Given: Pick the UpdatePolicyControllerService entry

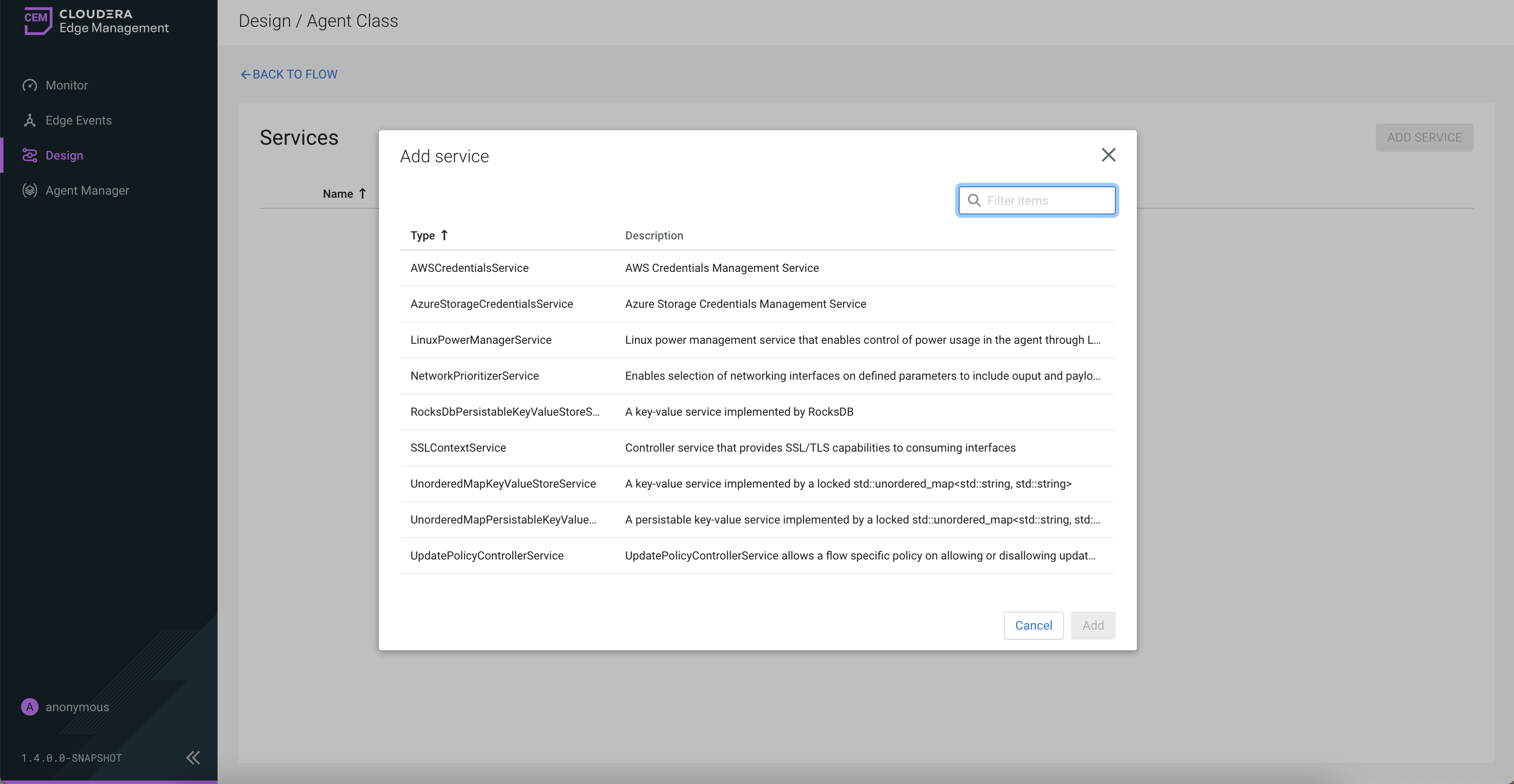Looking at the screenshot, I should point(487,556).
